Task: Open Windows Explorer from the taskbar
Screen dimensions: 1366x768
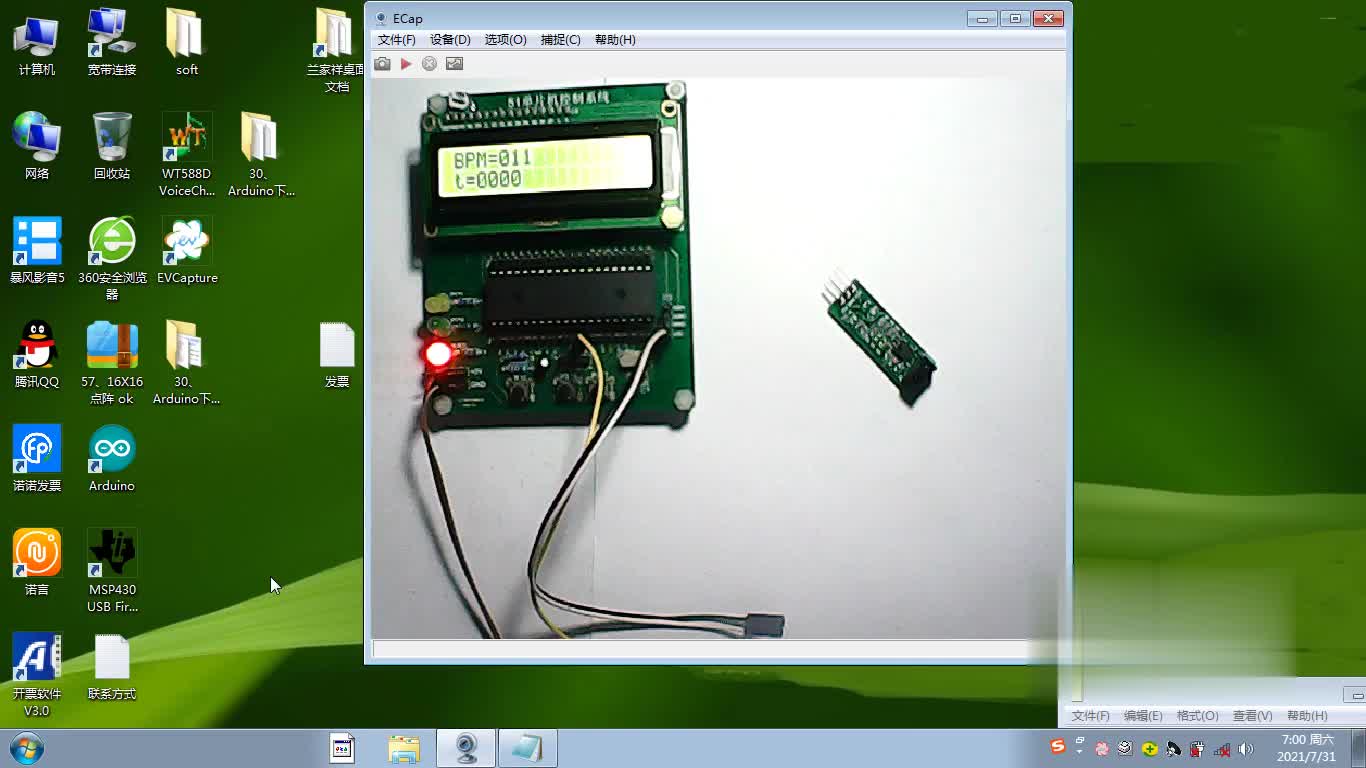Action: point(404,748)
